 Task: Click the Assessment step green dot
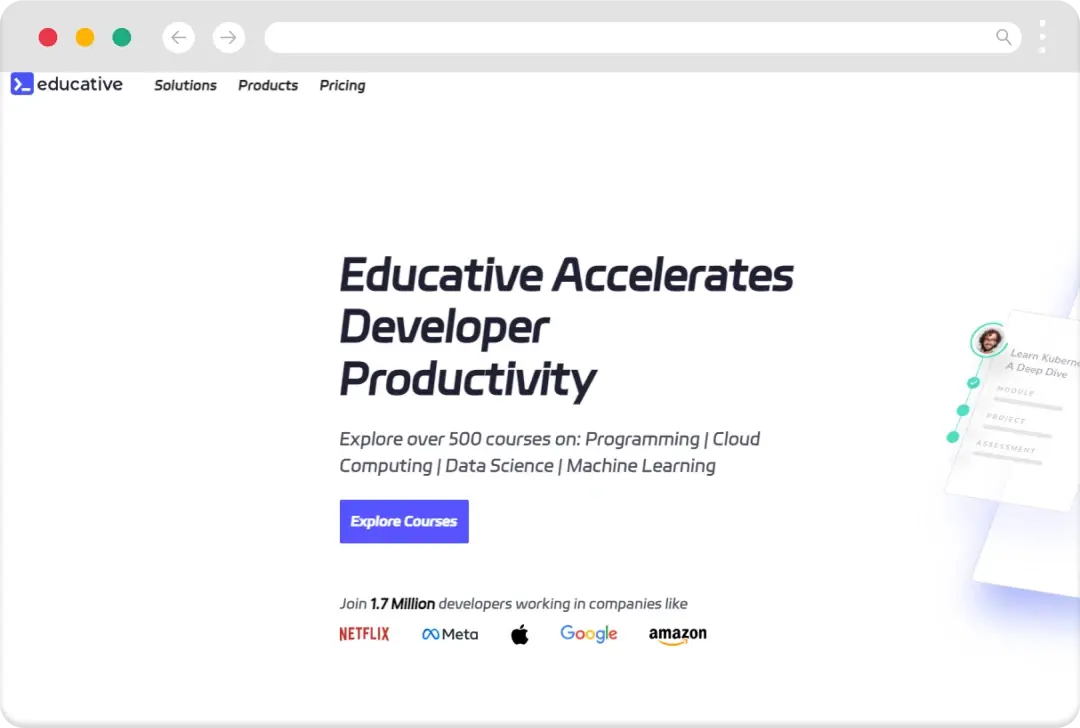(953, 437)
